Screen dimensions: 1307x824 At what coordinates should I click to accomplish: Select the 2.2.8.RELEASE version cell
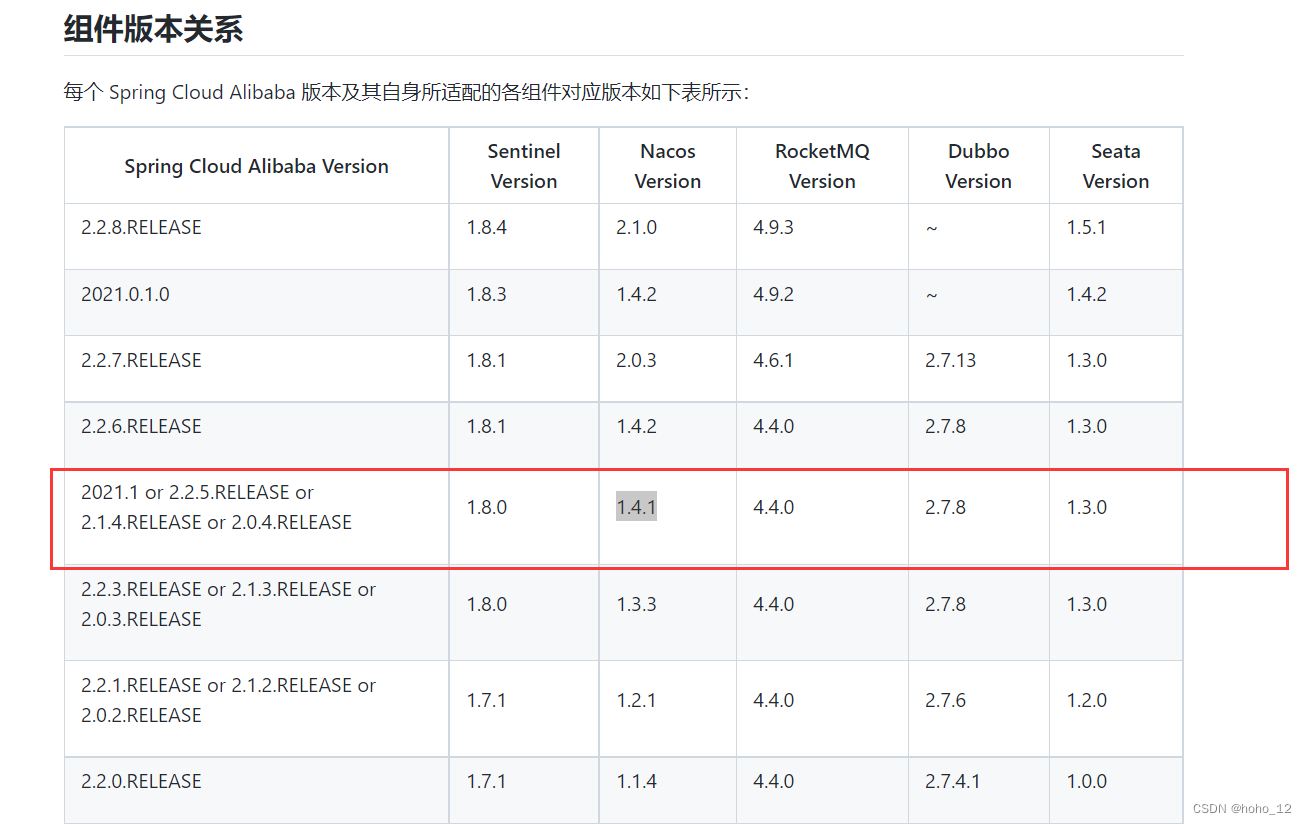coord(257,237)
